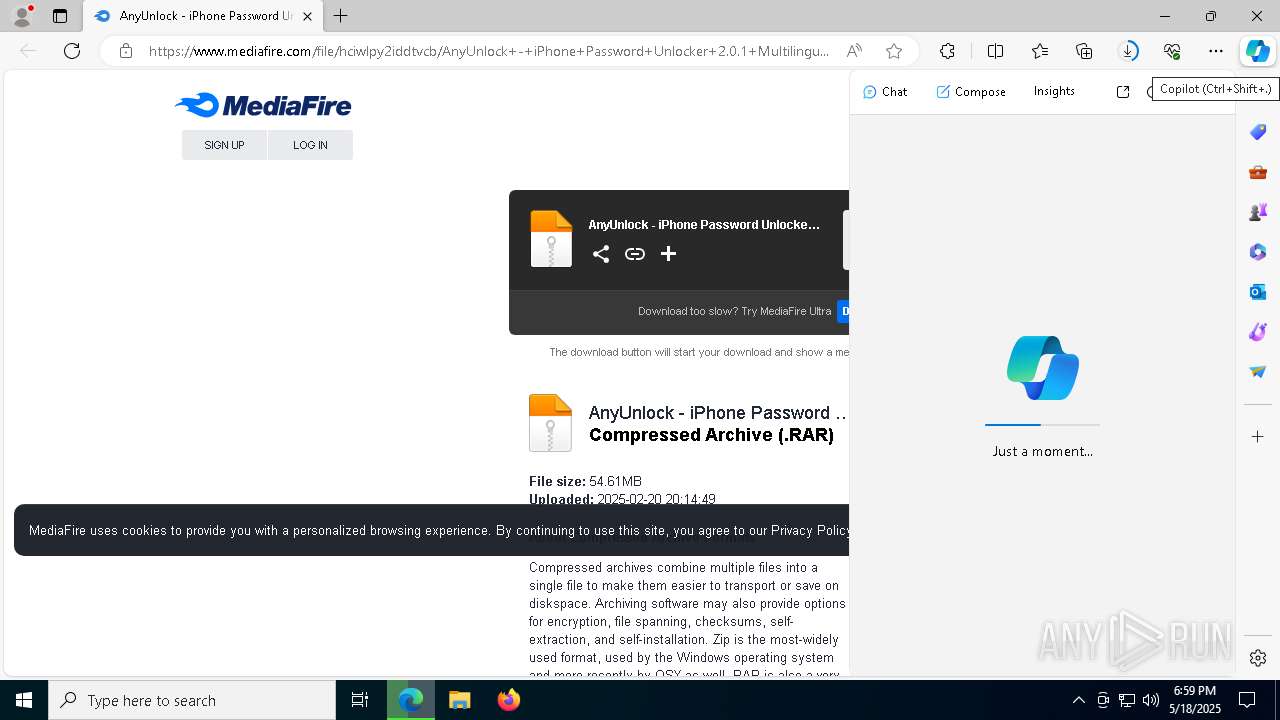
Task: Click the lower RAR archive file icon
Action: (550, 422)
